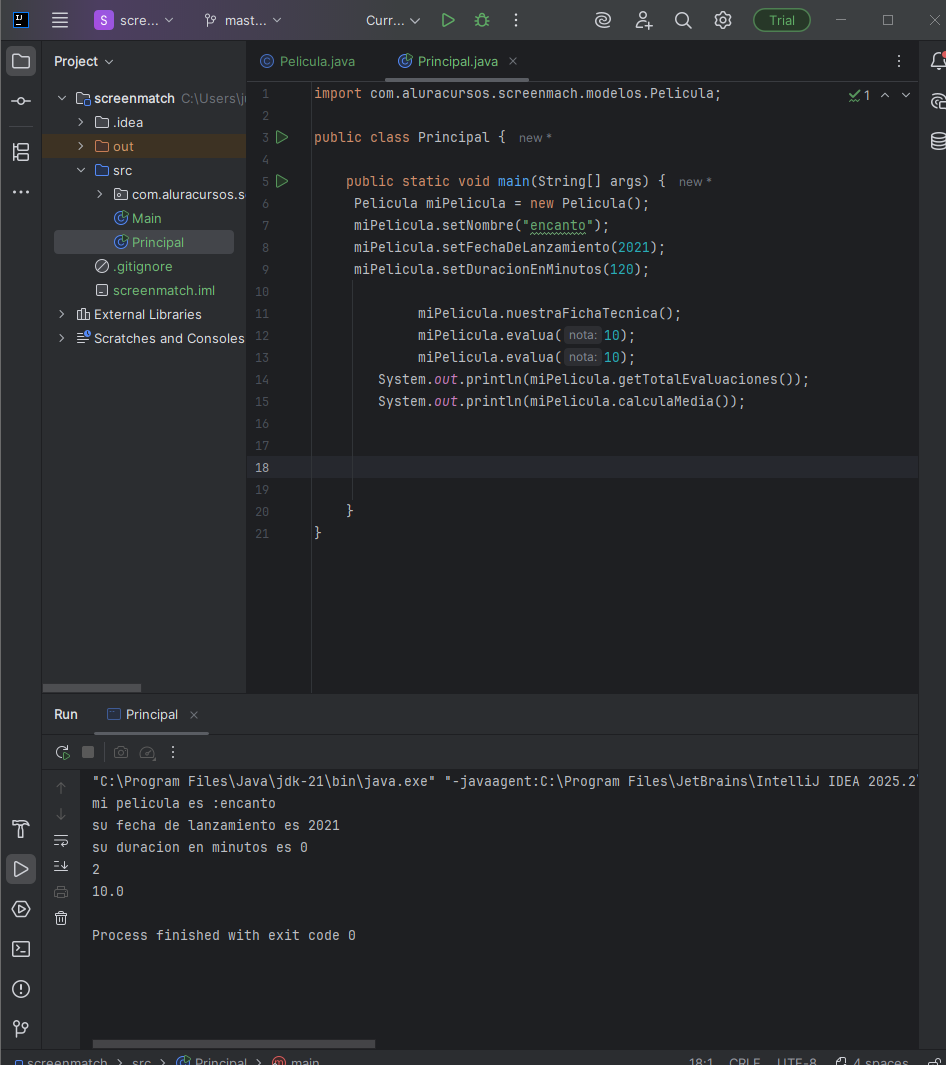Open the Current File run configuration dropdown

[x=393, y=20]
